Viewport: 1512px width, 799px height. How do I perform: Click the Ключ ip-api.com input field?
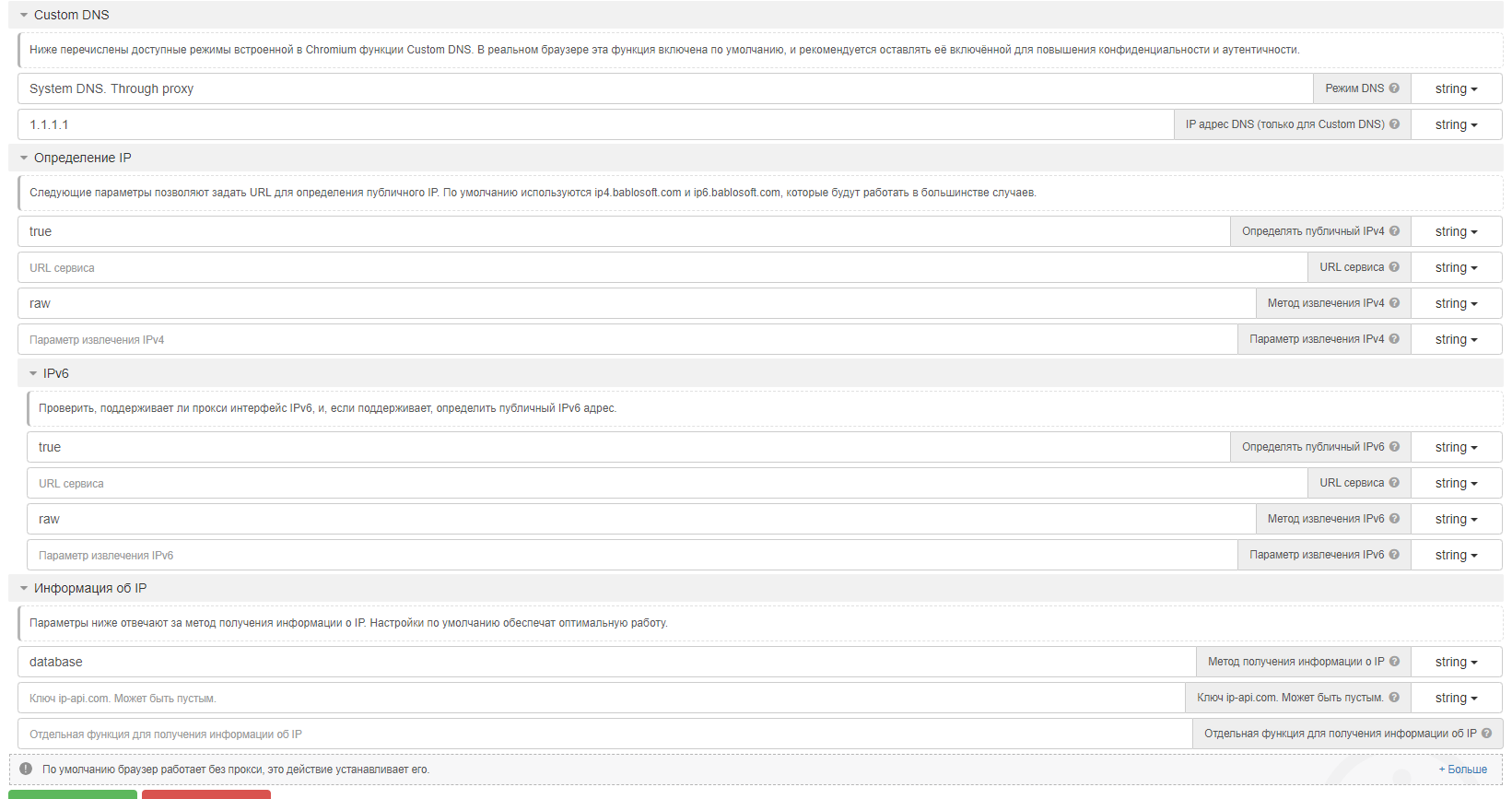pos(599,698)
